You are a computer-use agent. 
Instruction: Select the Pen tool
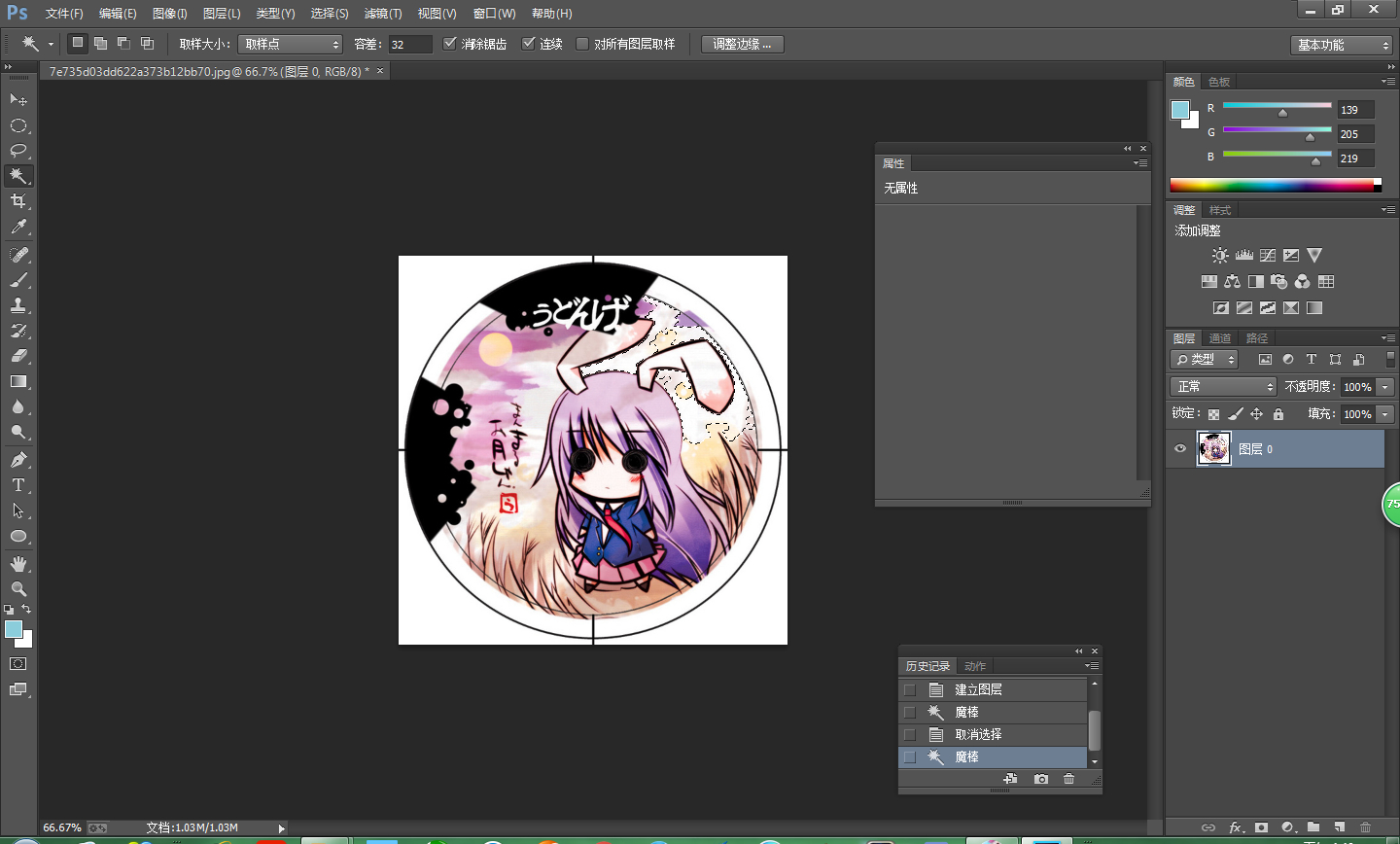click(x=18, y=460)
